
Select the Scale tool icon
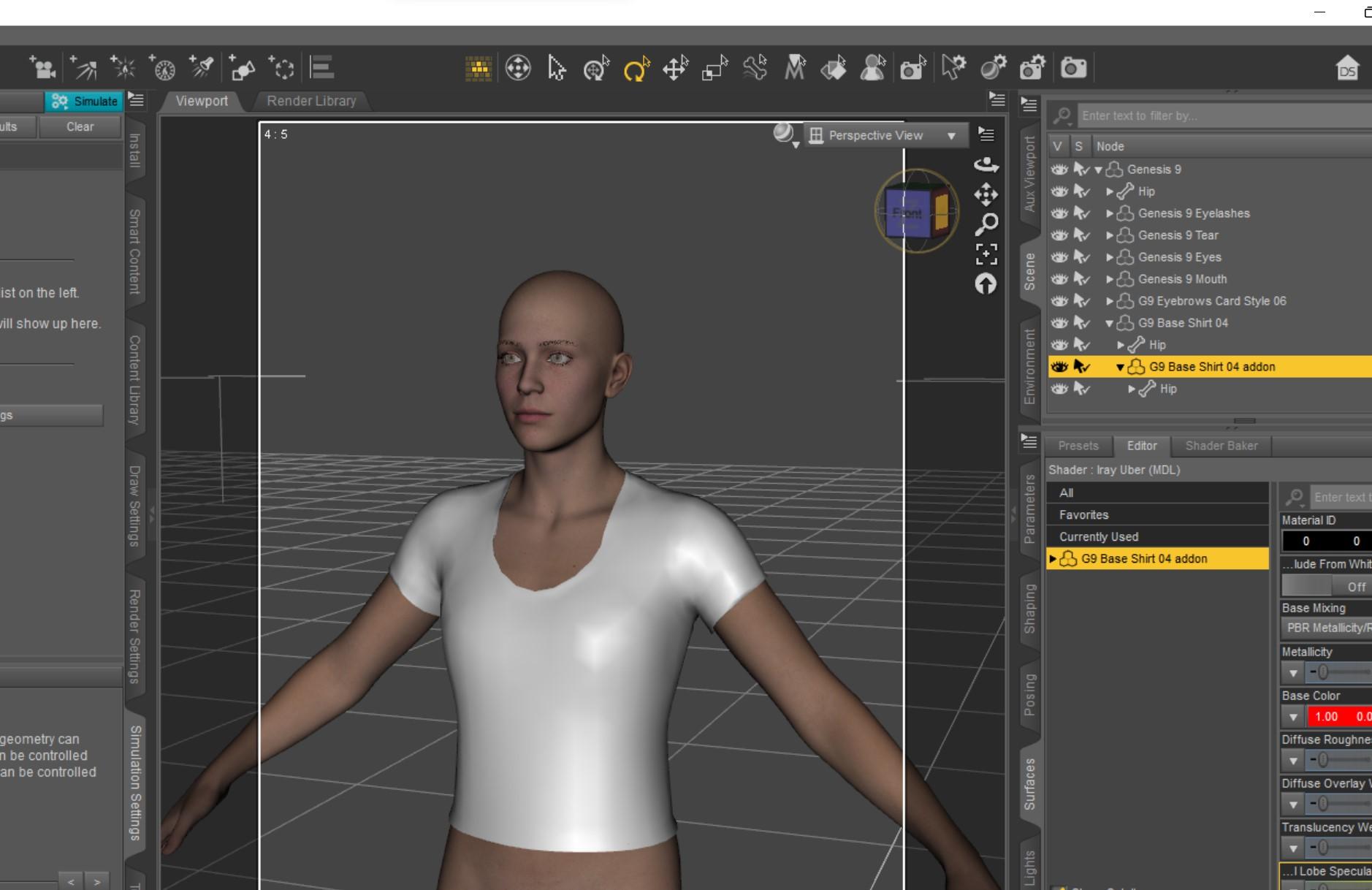[714, 69]
